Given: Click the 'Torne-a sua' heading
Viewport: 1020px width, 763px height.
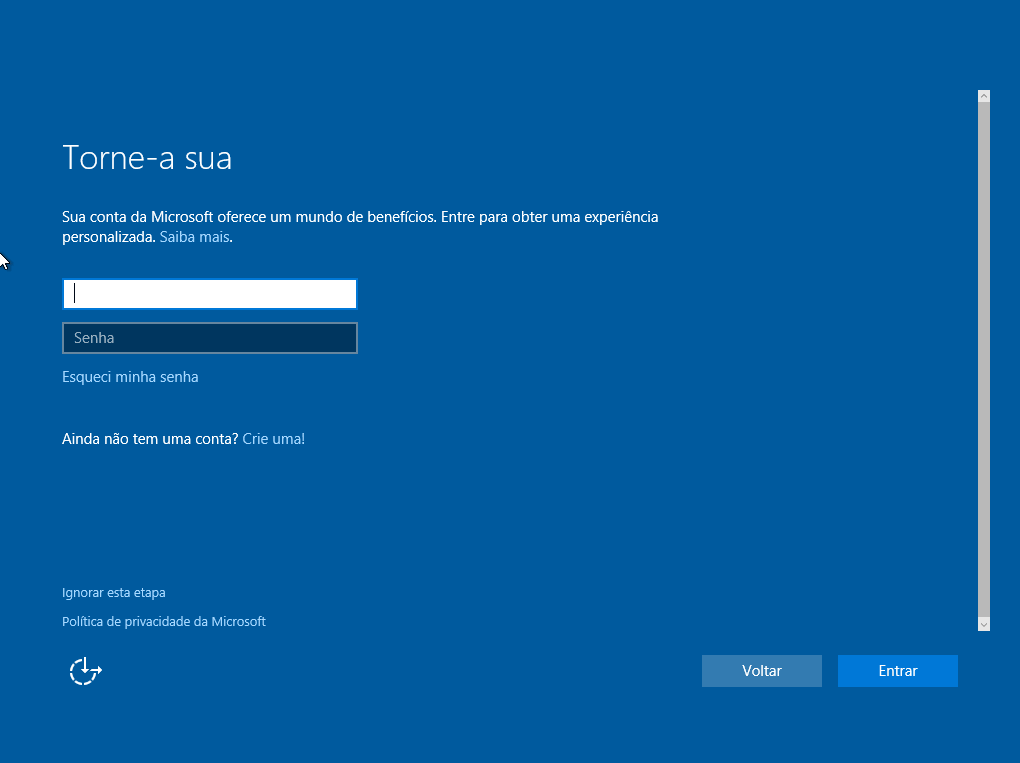Looking at the screenshot, I should [x=147, y=158].
